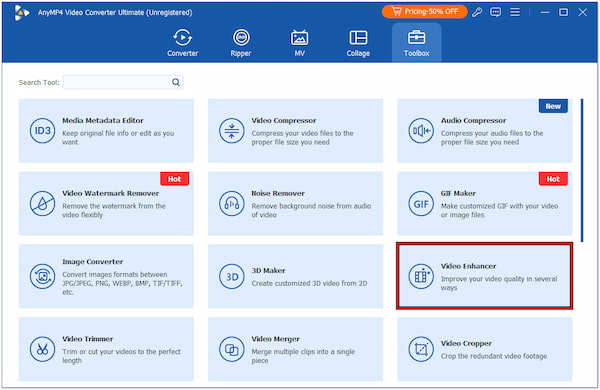The width and height of the screenshot is (600, 390).
Task: Click 'Trim or cut your videos' description
Action: (x=121, y=356)
